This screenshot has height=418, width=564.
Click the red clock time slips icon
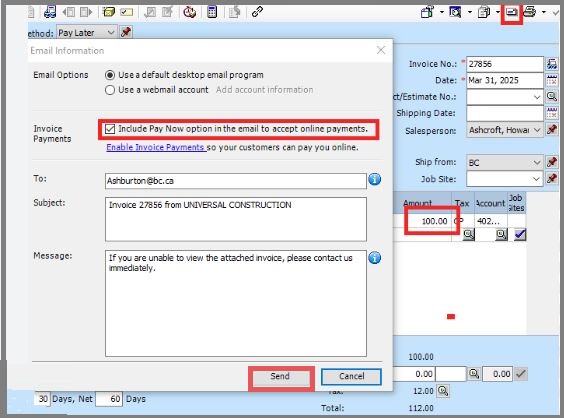pos(189,12)
